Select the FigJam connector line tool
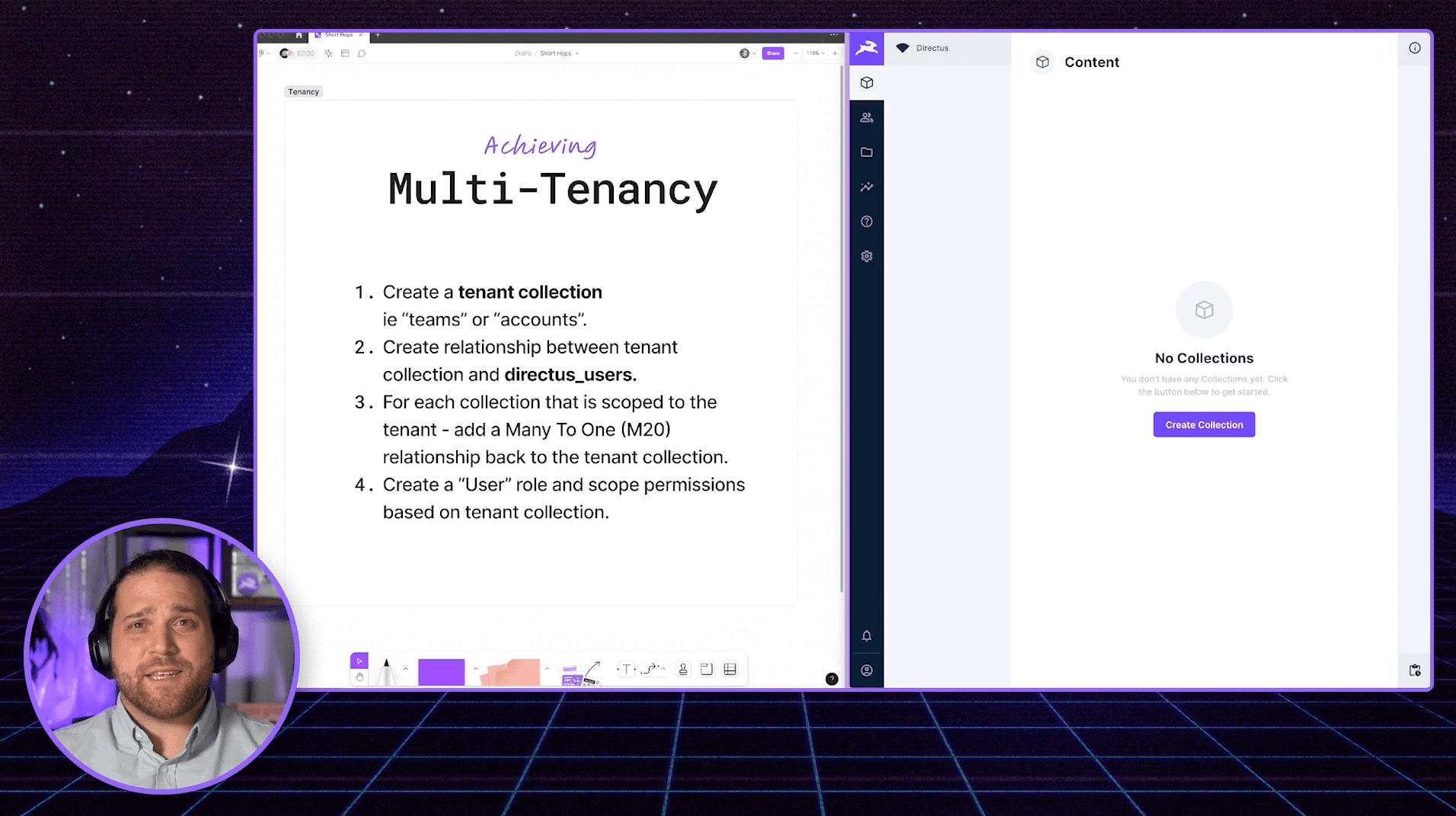Viewport: 1456px width, 816px height. click(x=649, y=669)
